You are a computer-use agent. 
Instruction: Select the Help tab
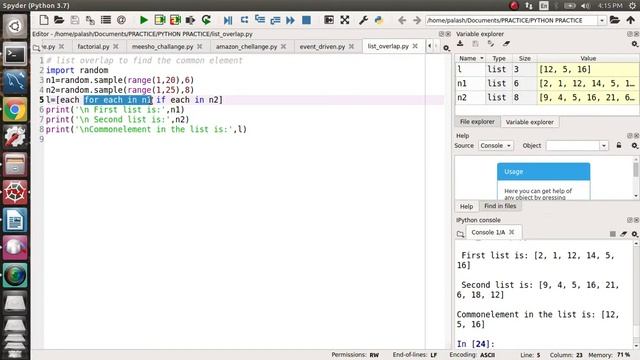pyautogui.click(x=467, y=206)
